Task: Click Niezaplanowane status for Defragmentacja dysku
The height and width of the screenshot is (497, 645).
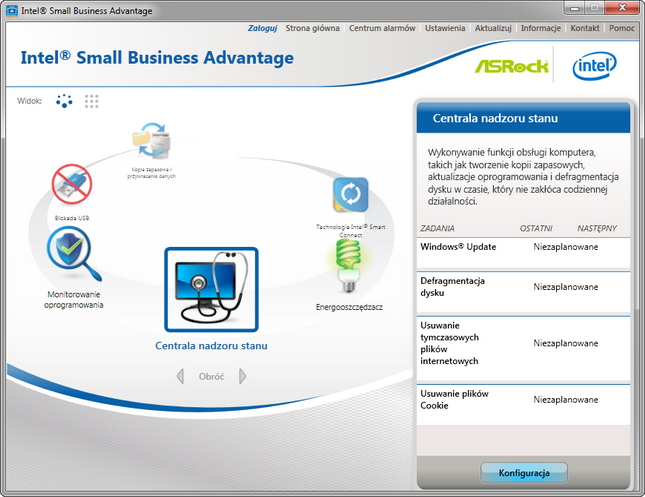Action: point(566,287)
